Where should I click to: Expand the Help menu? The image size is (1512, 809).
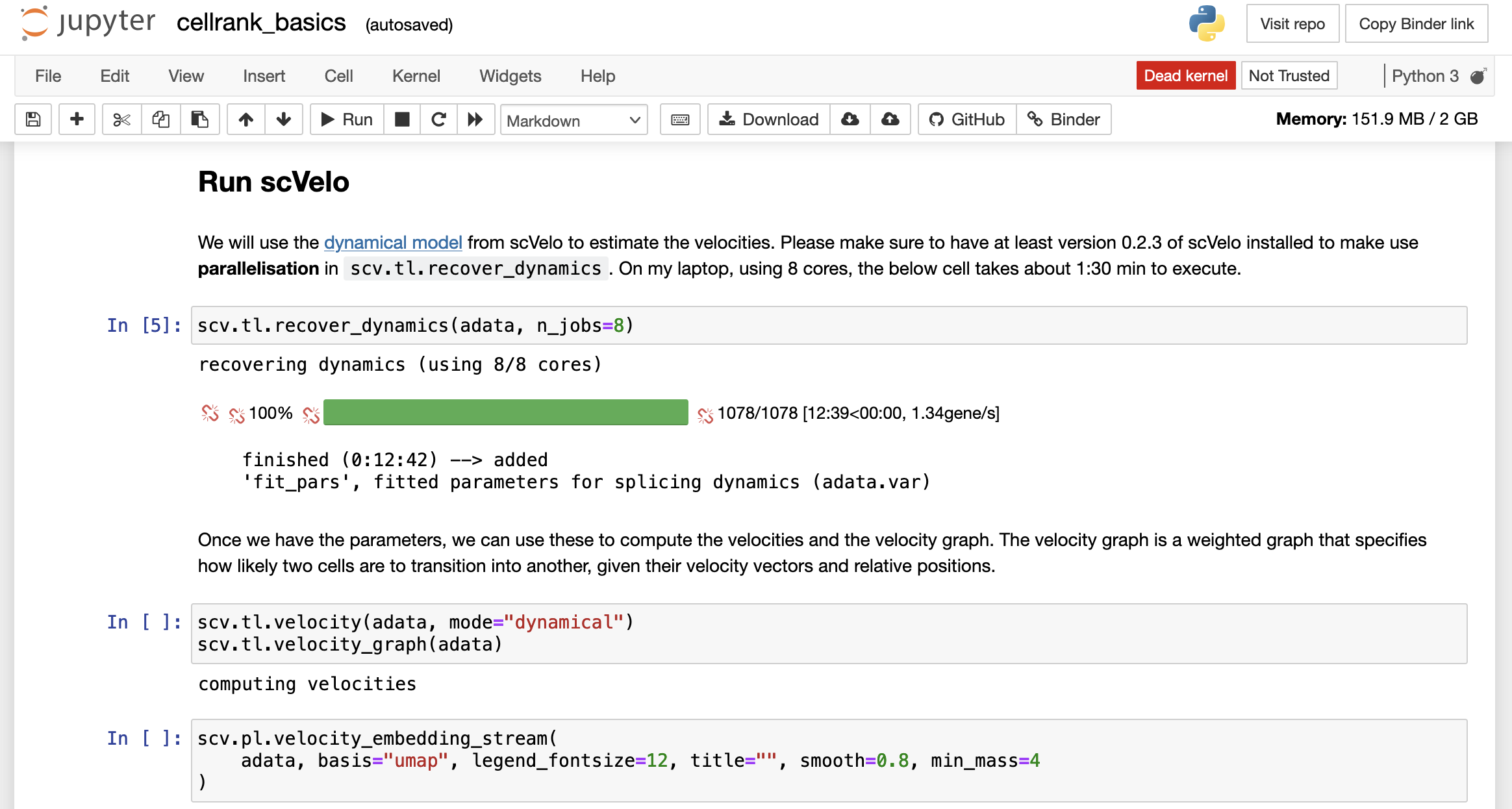coord(597,76)
